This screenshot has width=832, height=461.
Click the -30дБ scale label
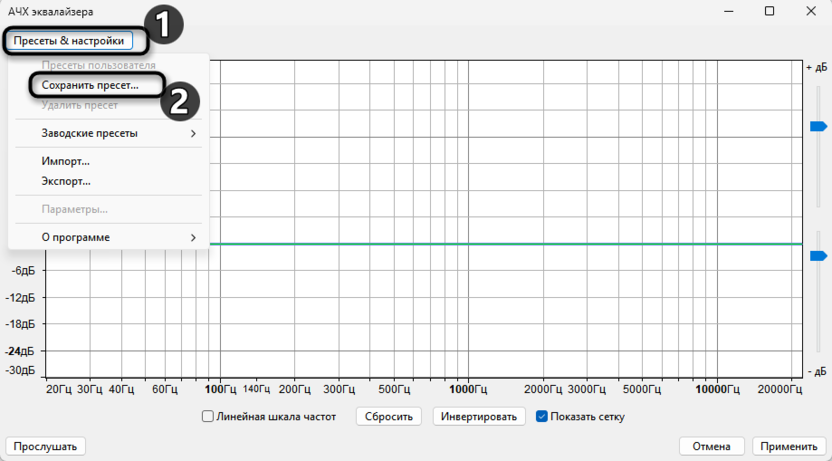20,370
